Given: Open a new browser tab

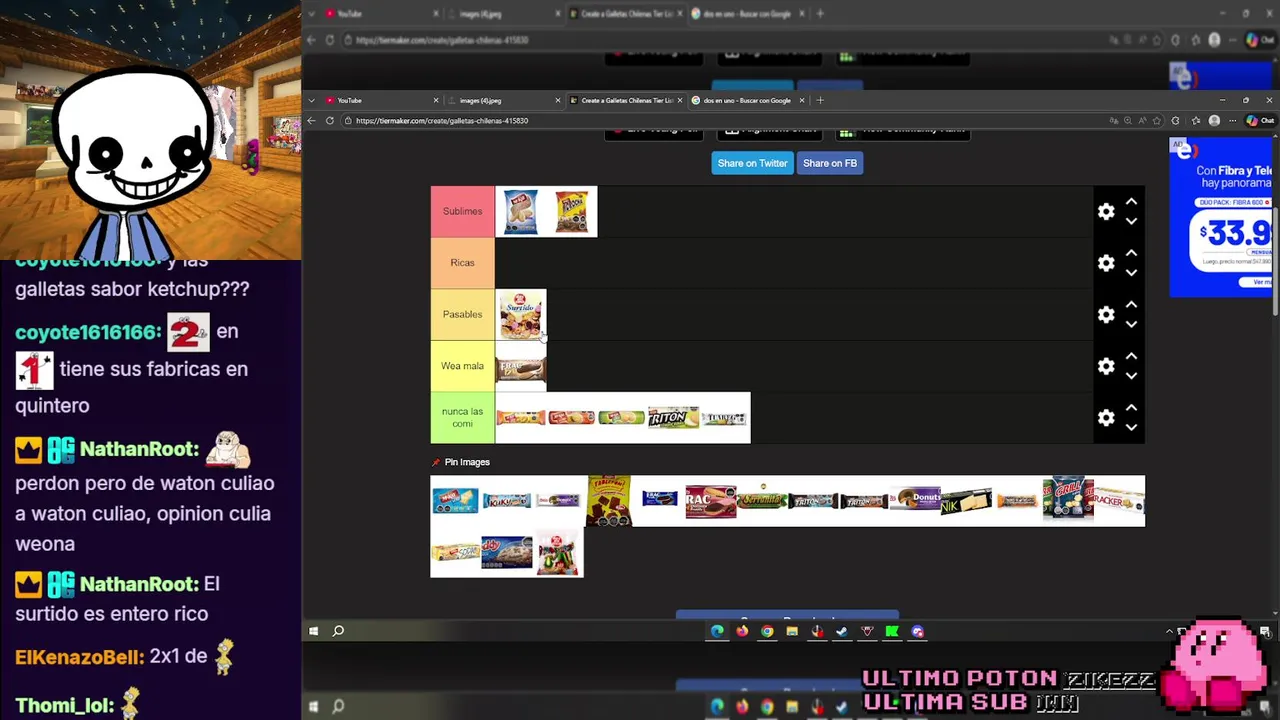Looking at the screenshot, I should point(820,100).
